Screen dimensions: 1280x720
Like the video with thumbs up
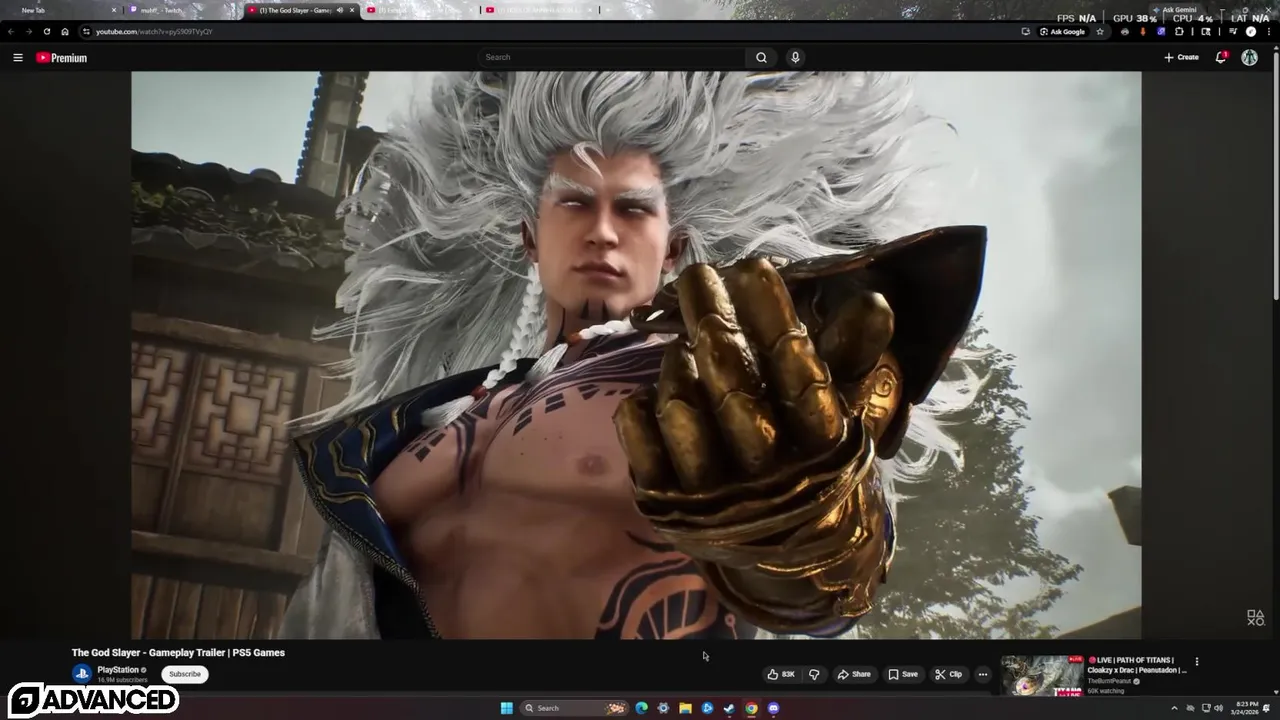click(x=781, y=674)
